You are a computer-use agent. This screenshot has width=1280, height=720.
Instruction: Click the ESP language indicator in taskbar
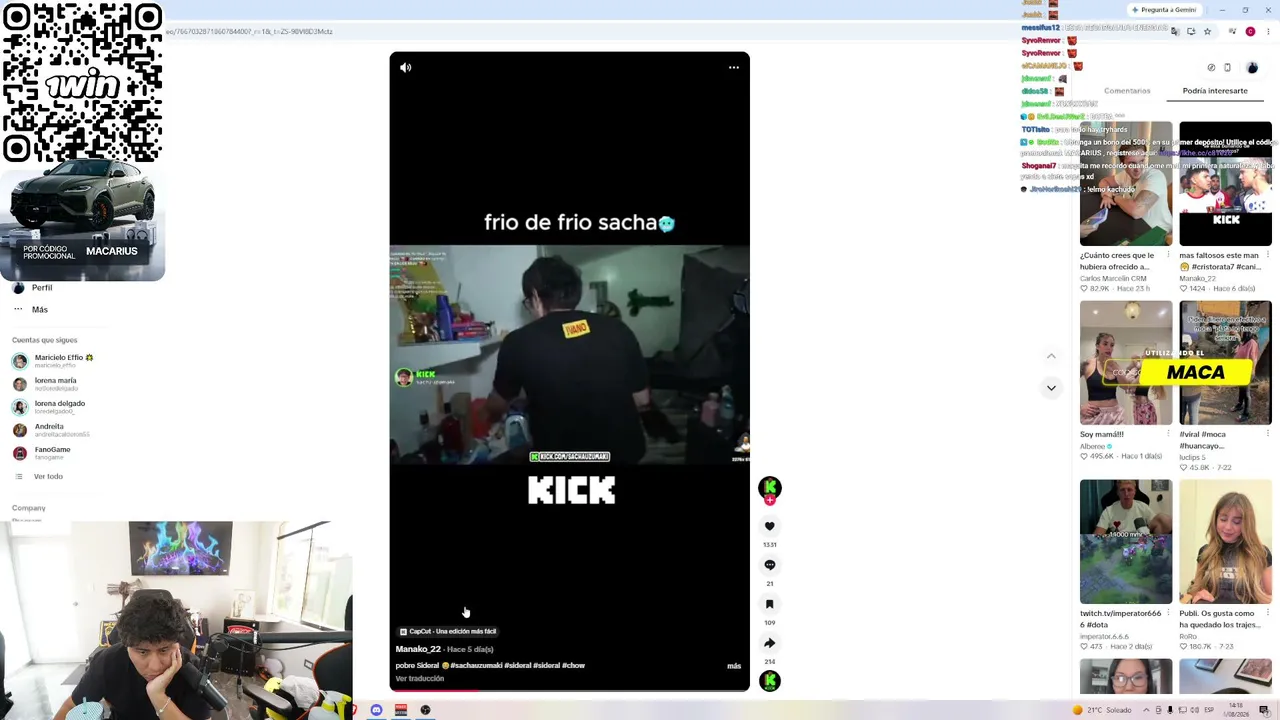point(1208,710)
